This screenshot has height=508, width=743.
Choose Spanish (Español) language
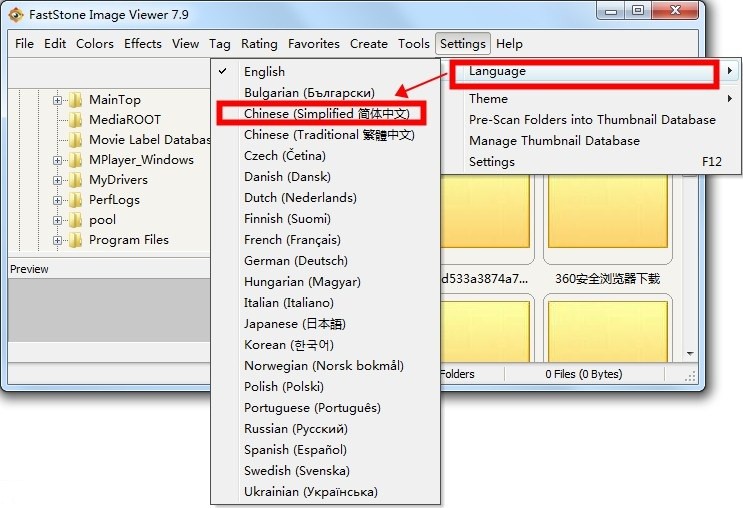pos(325,450)
